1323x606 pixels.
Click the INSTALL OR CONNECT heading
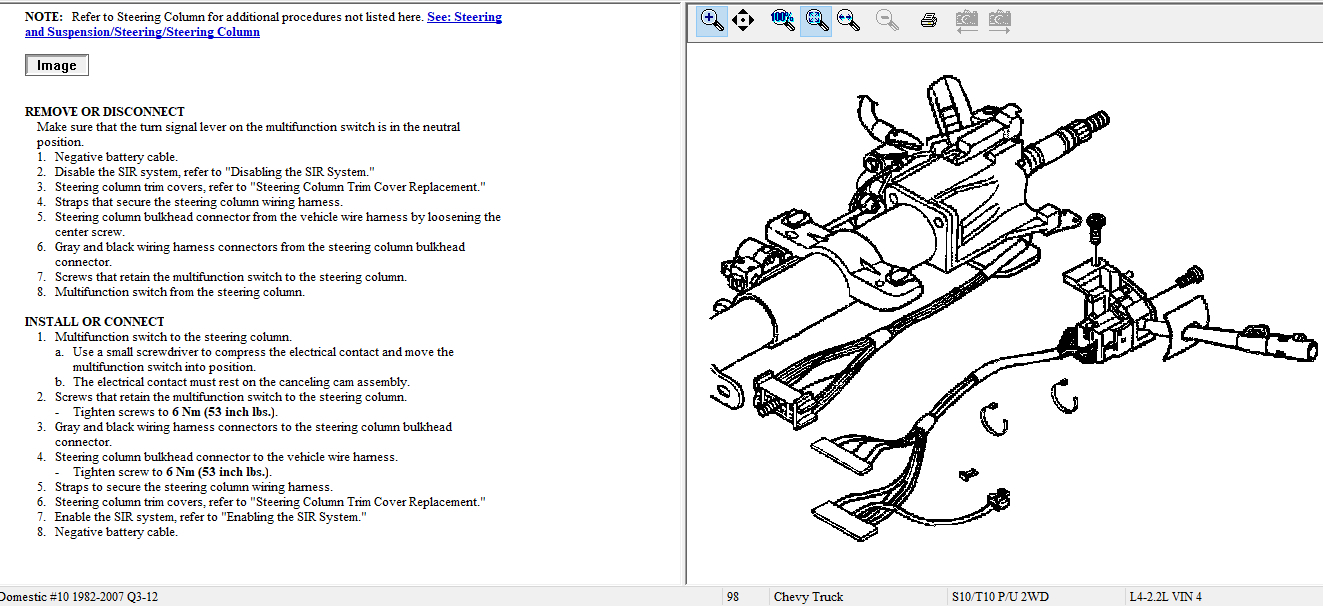click(x=95, y=322)
